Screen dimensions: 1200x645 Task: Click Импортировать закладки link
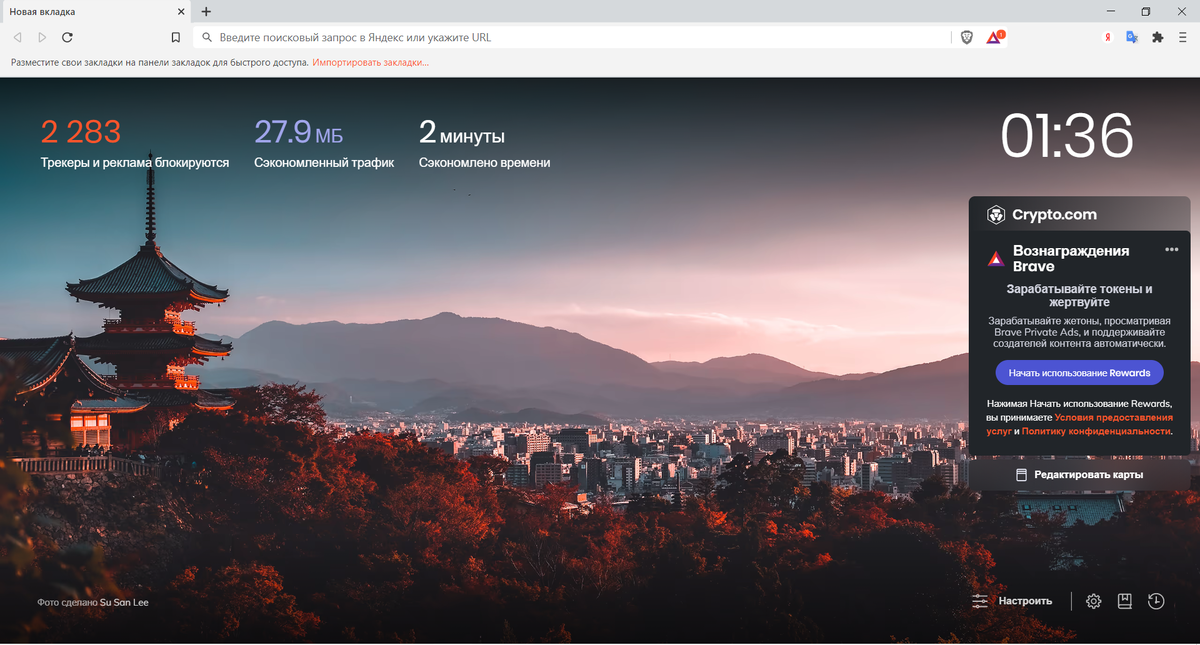371,62
